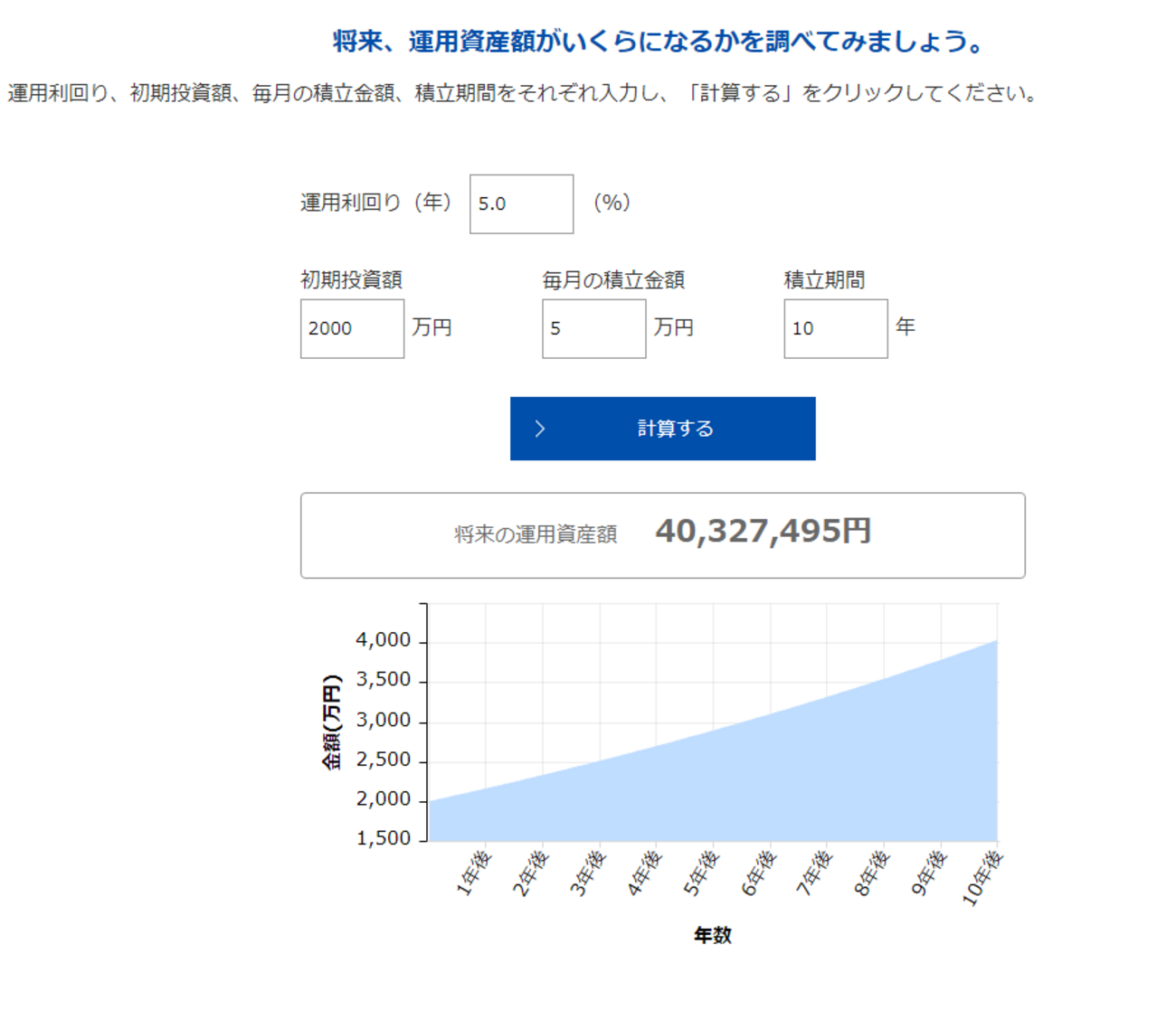
Task: Click the 将来の運用資産額 result label
Action: click(x=536, y=535)
